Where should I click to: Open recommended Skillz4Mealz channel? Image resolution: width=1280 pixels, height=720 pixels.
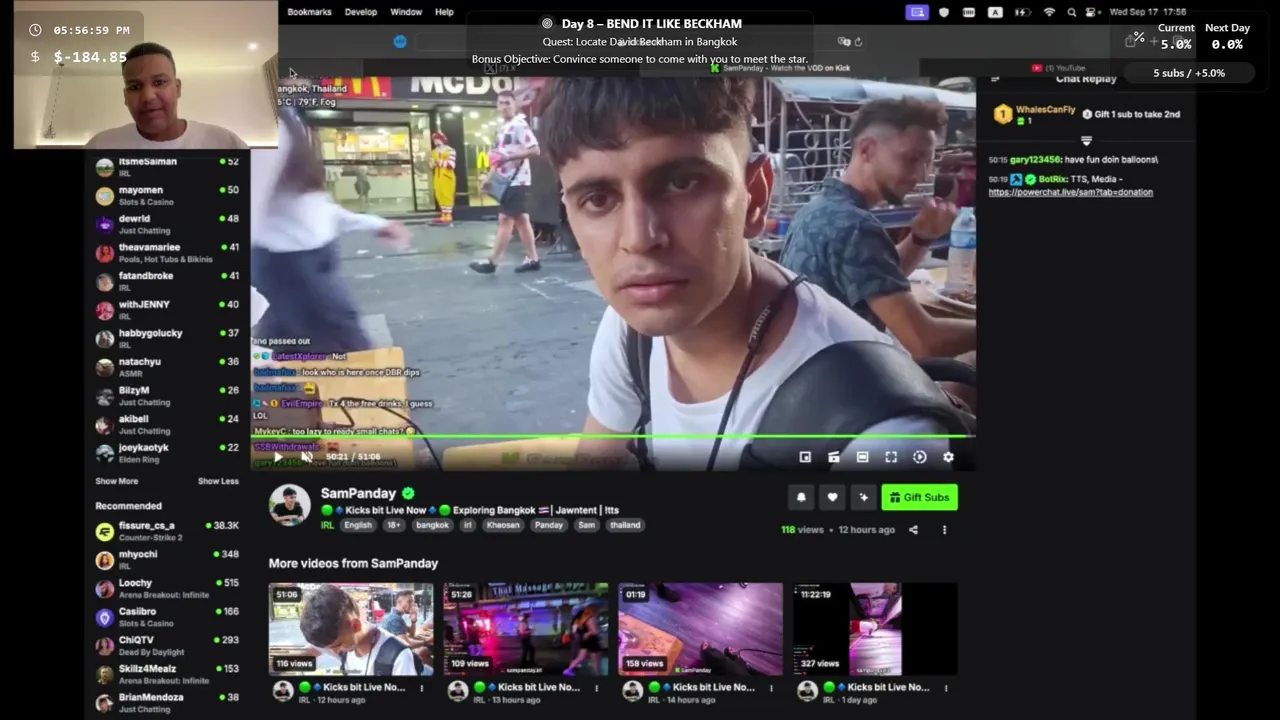(167, 674)
